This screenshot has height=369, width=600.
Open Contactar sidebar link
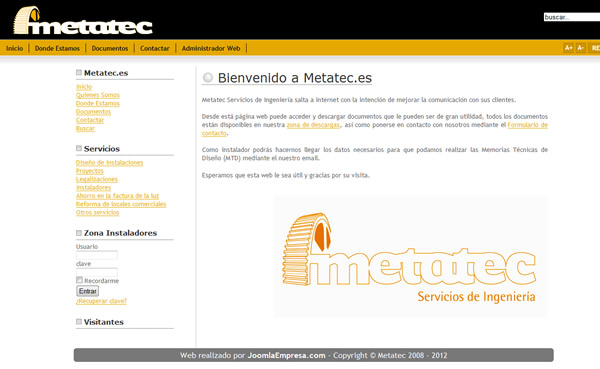click(x=90, y=120)
